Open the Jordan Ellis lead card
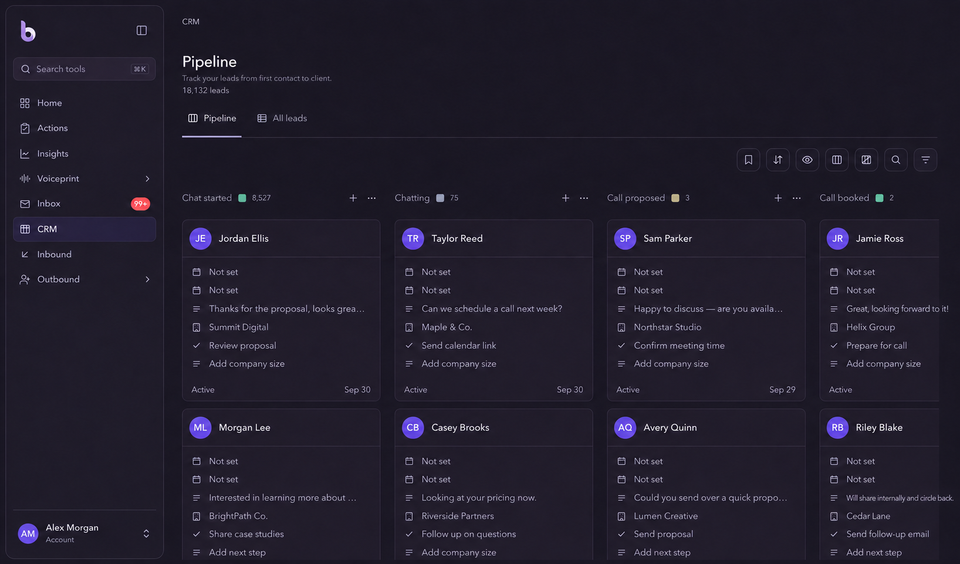 tap(281, 310)
